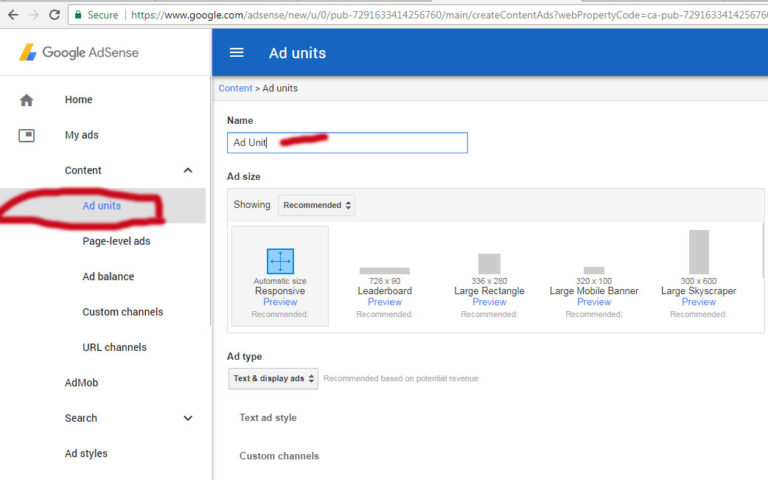Open Home in the sidebar

tap(78, 100)
